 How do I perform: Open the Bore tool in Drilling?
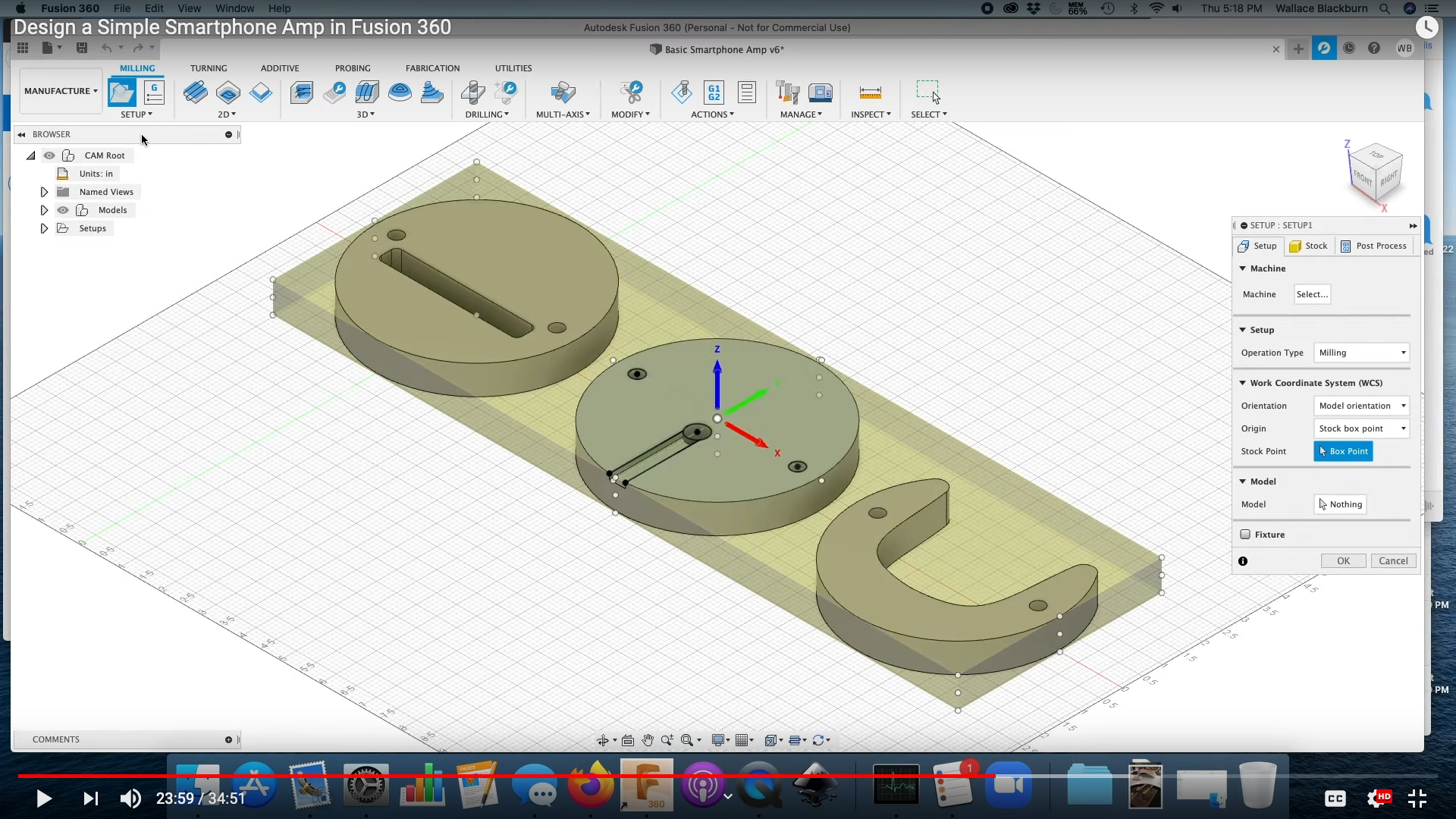507,91
